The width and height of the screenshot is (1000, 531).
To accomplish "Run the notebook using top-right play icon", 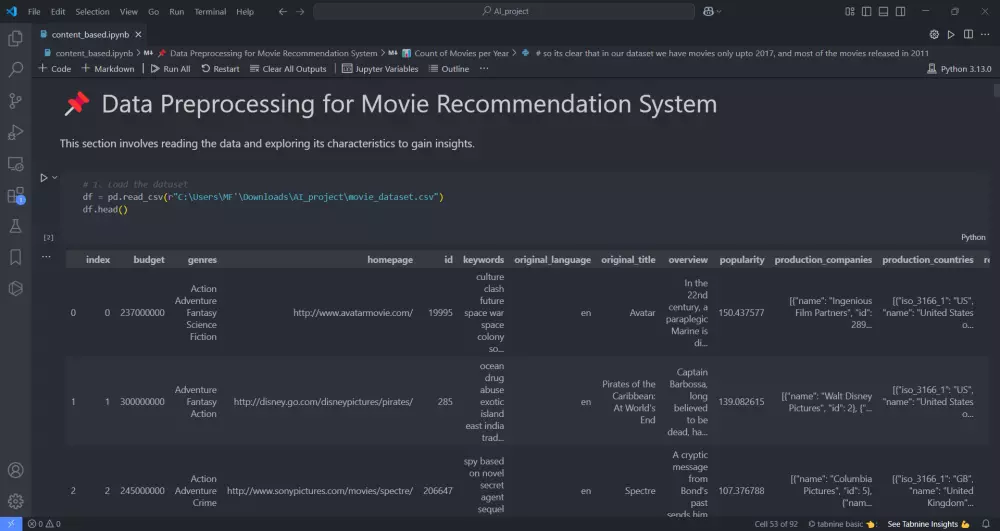I will pyautogui.click(x=951, y=34).
